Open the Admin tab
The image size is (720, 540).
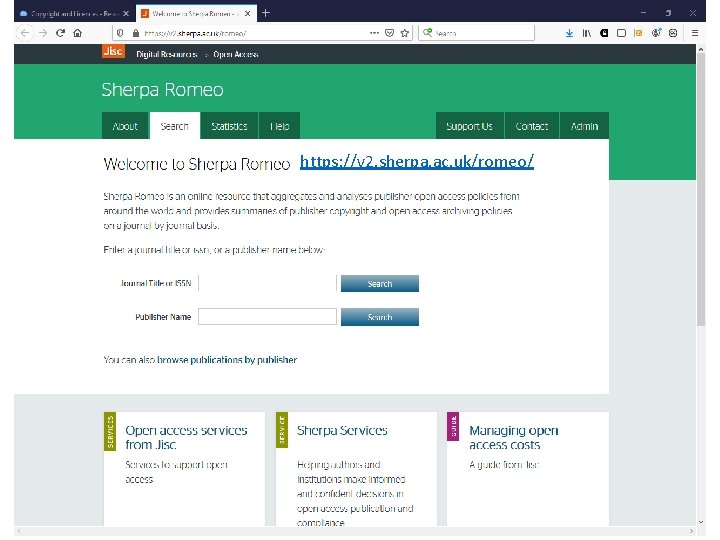(x=584, y=126)
